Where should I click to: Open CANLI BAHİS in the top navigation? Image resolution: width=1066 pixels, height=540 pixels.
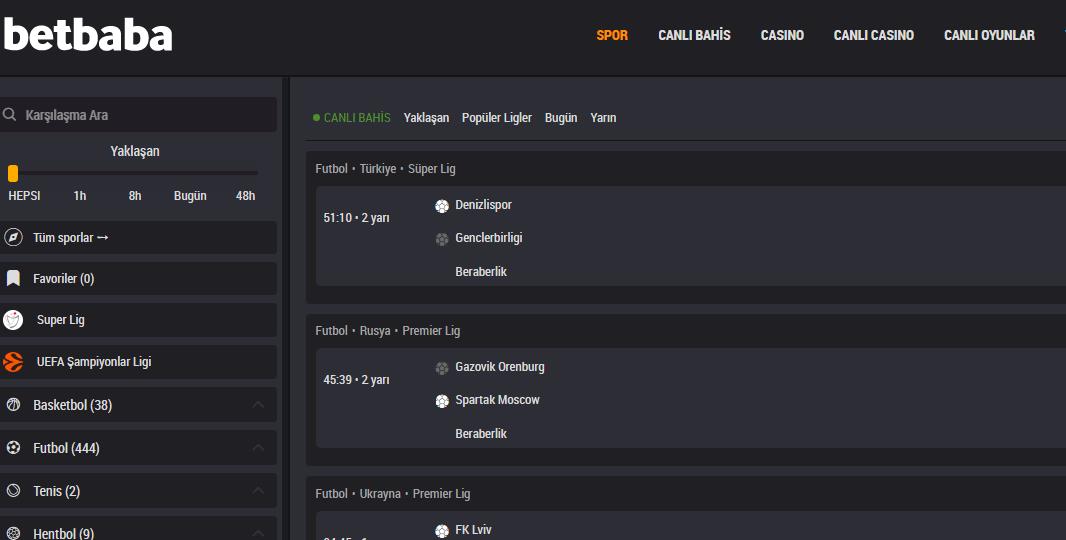(694, 35)
